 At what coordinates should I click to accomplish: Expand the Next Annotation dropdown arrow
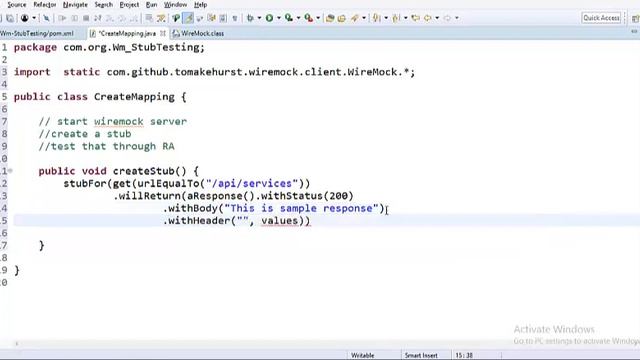coord(386,18)
